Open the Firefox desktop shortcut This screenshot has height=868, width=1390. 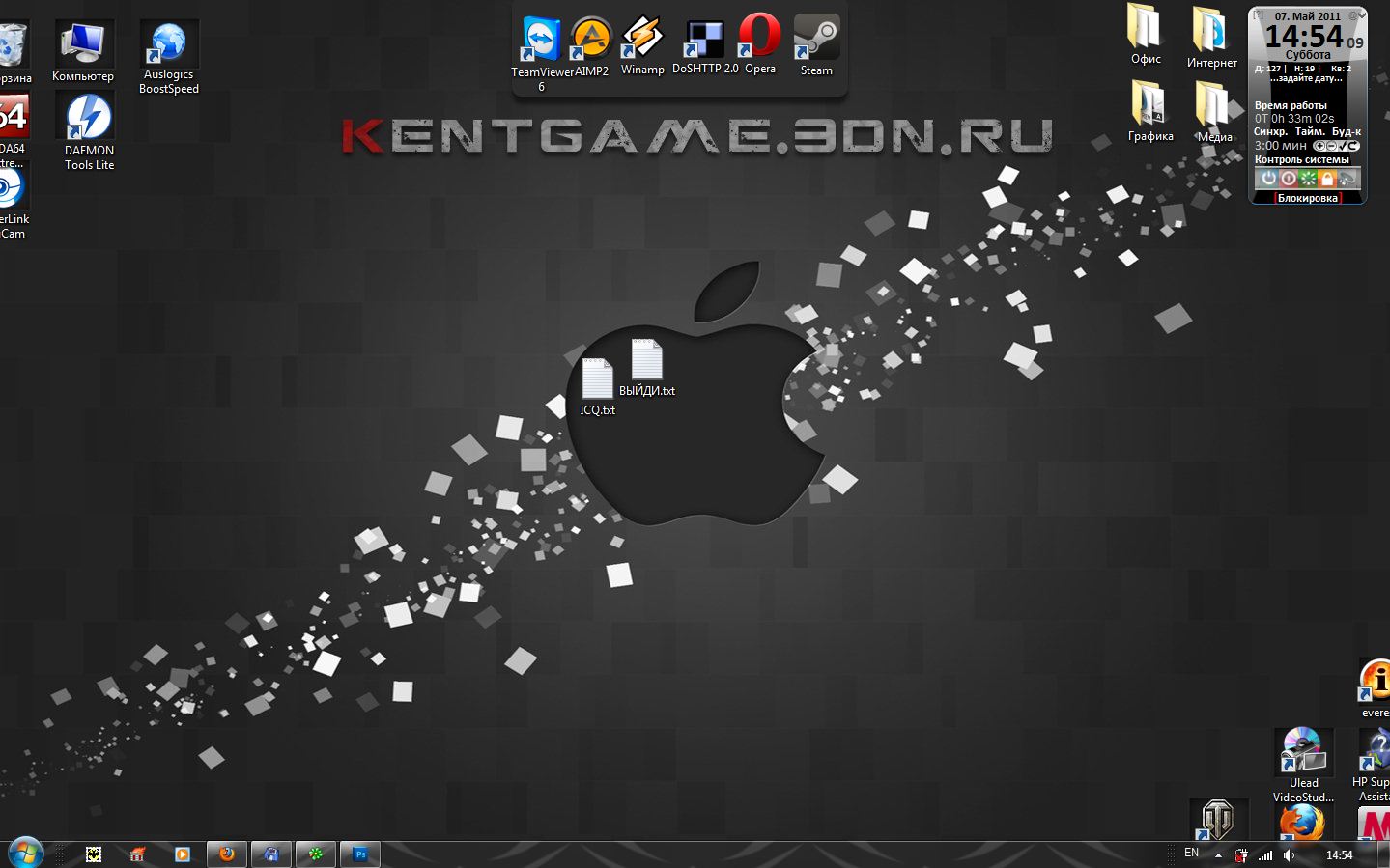point(1301,823)
